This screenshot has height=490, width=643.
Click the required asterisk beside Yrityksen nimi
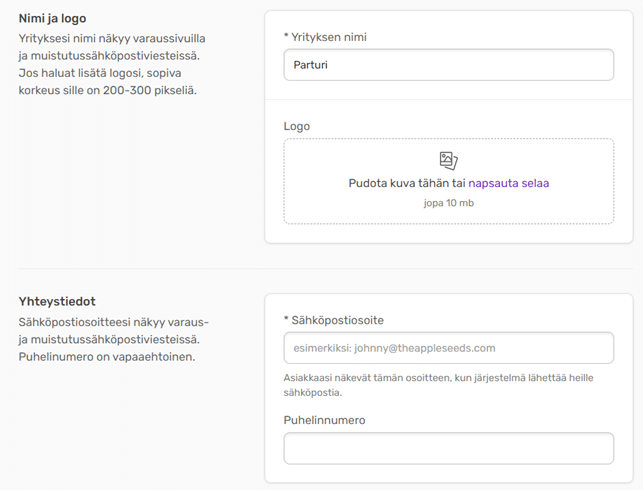pyautogui.click(x=287, y=37)
